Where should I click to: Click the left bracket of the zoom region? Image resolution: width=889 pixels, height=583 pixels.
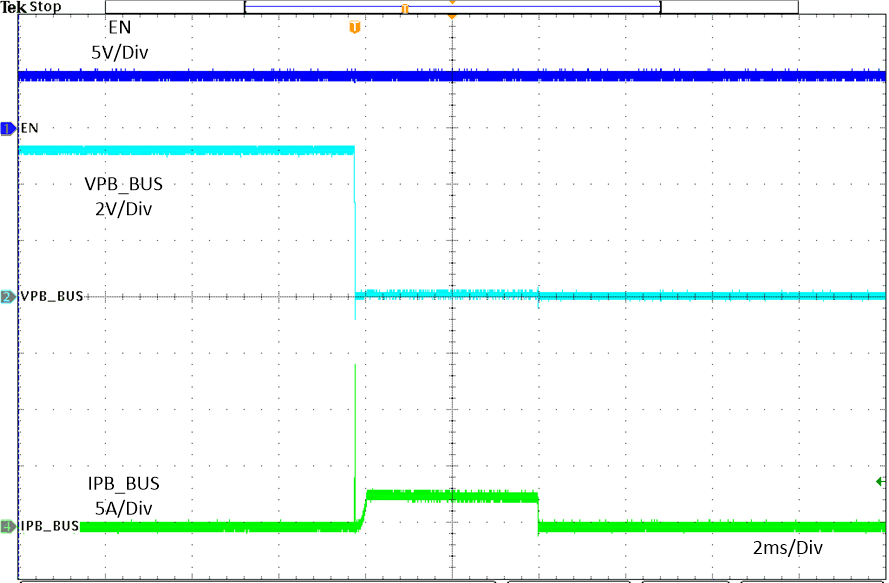243,6
